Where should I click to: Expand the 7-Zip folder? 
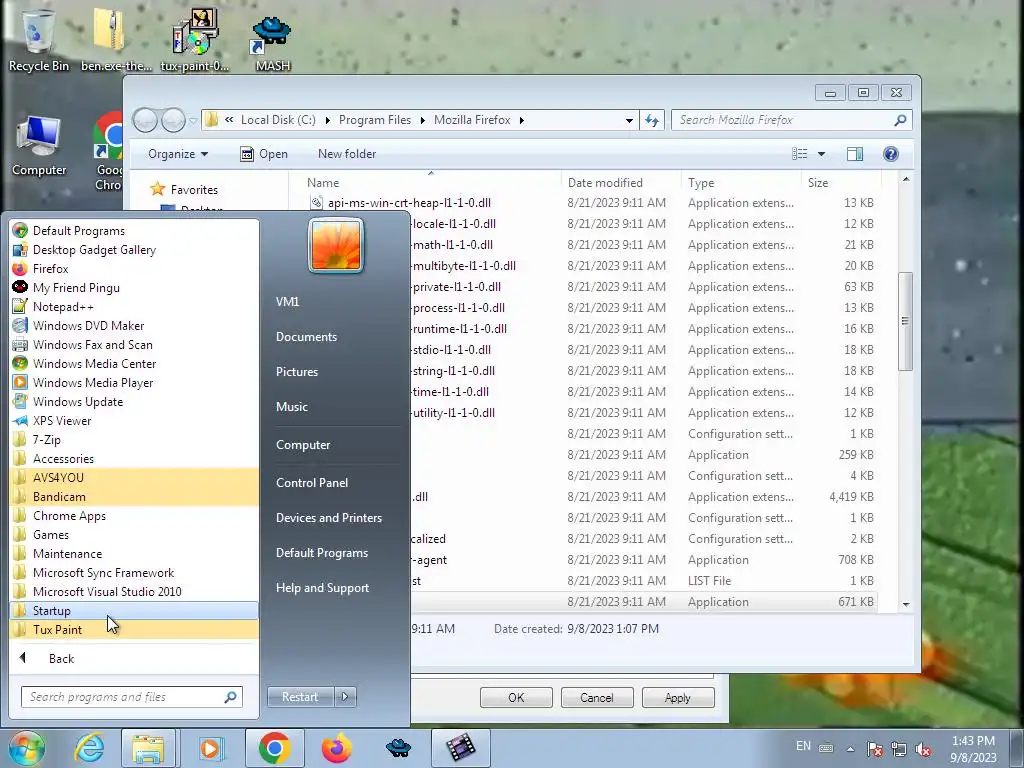point(134,440)
